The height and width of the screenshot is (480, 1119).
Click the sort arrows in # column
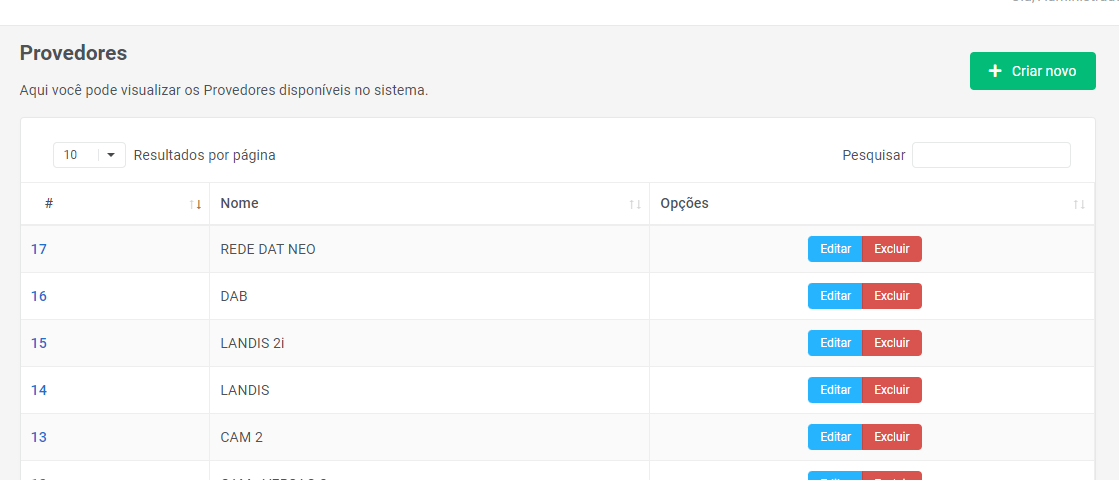[x=195, y=204]
